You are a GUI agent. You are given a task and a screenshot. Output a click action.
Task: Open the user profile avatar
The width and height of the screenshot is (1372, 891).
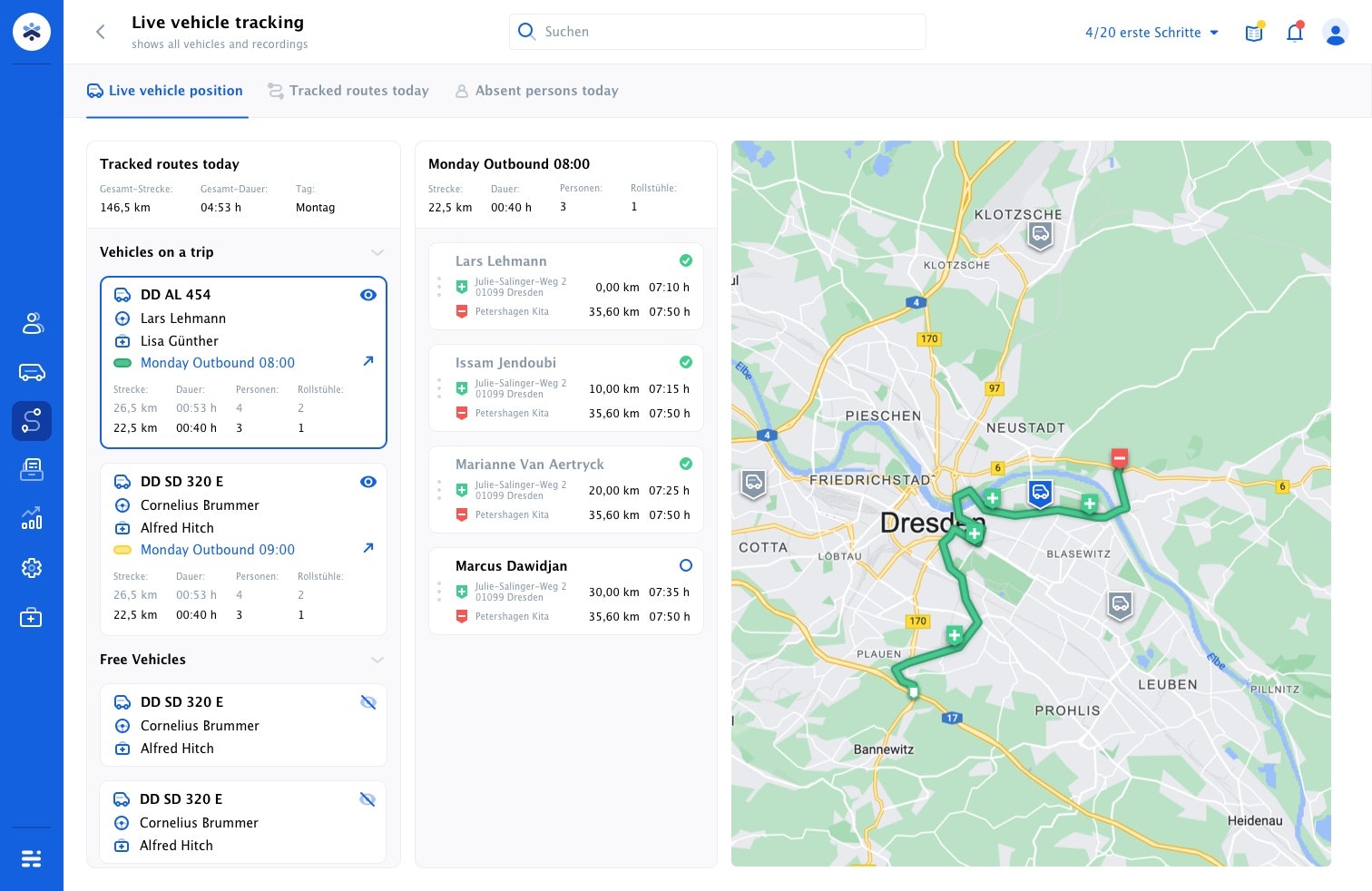point(1335,33)
